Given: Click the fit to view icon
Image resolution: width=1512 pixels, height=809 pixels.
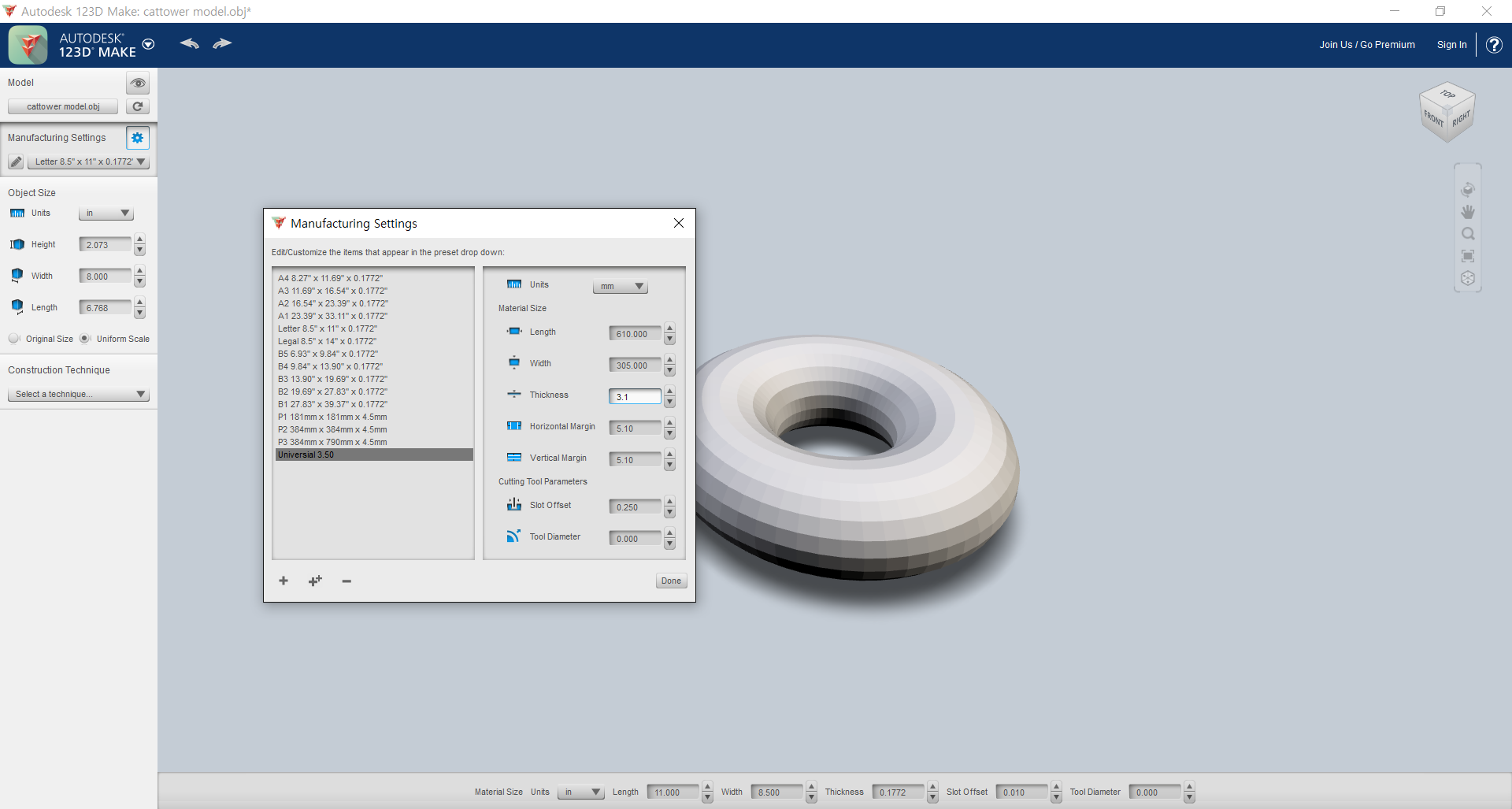Looking at the screenshot, I should (x=1468, y=256).
